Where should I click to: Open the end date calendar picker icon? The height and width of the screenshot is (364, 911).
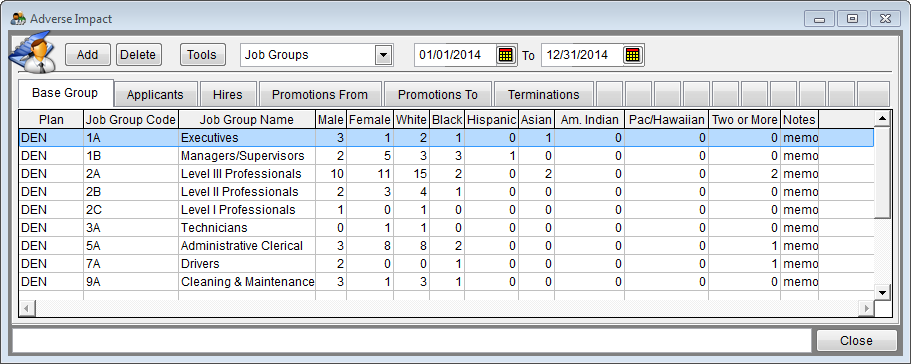(633, 55)
